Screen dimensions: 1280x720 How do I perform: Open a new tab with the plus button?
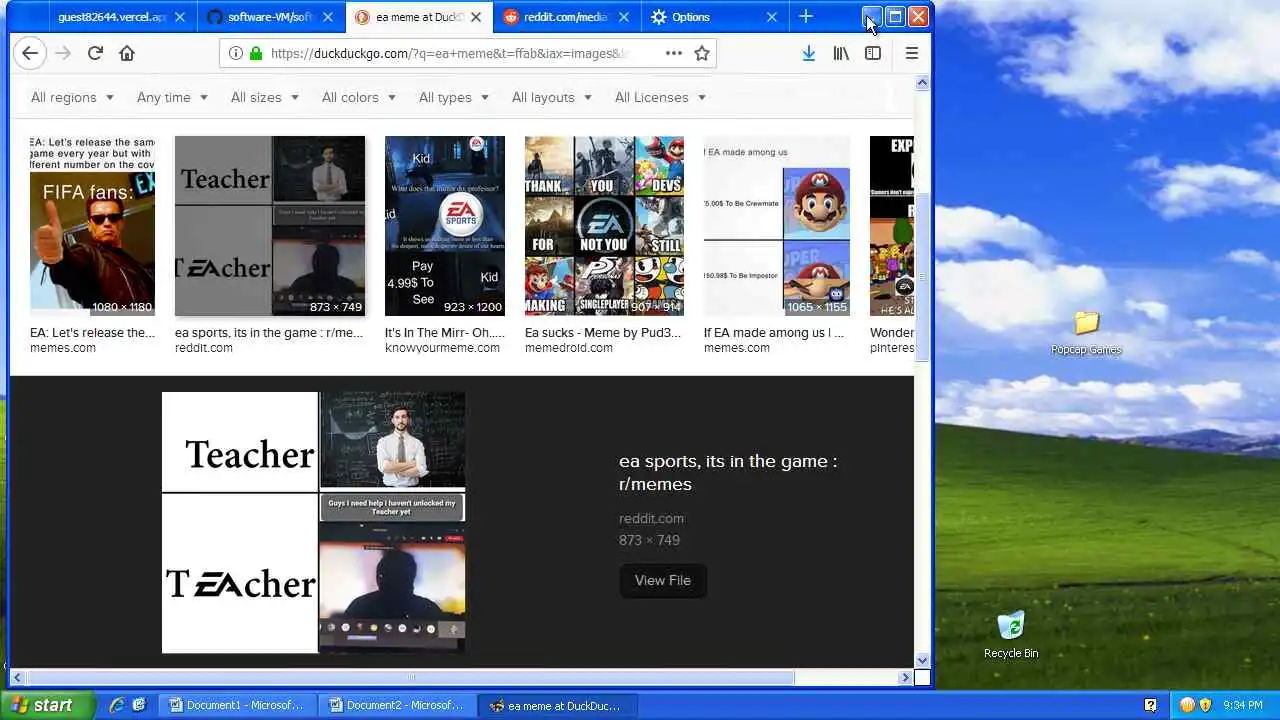pyautogui.click(x=806, y=17)
